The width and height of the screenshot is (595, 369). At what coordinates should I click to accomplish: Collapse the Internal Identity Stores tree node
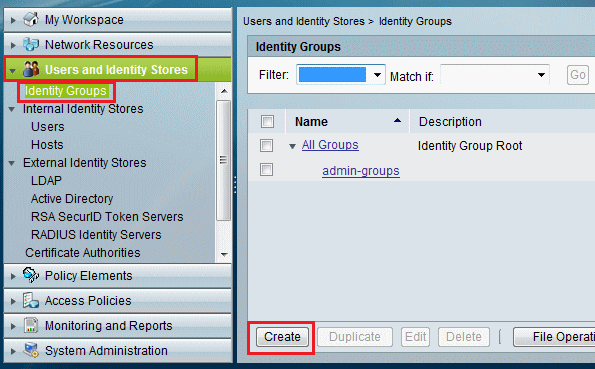click(x=12, y=109)
